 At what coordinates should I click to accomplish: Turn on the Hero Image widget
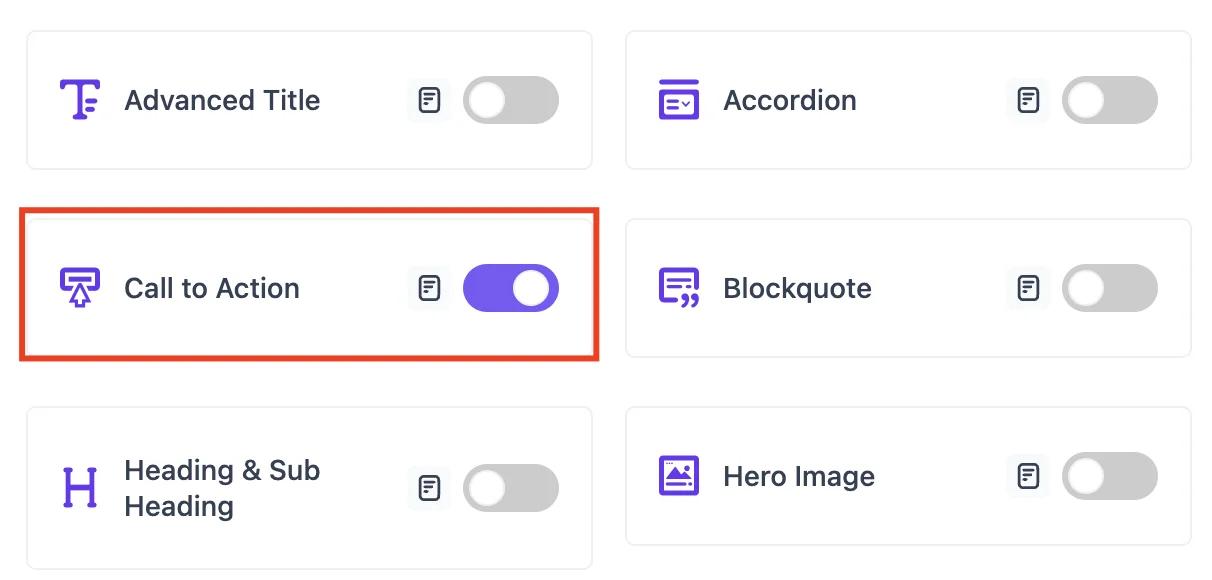(x=1109, y=476)
